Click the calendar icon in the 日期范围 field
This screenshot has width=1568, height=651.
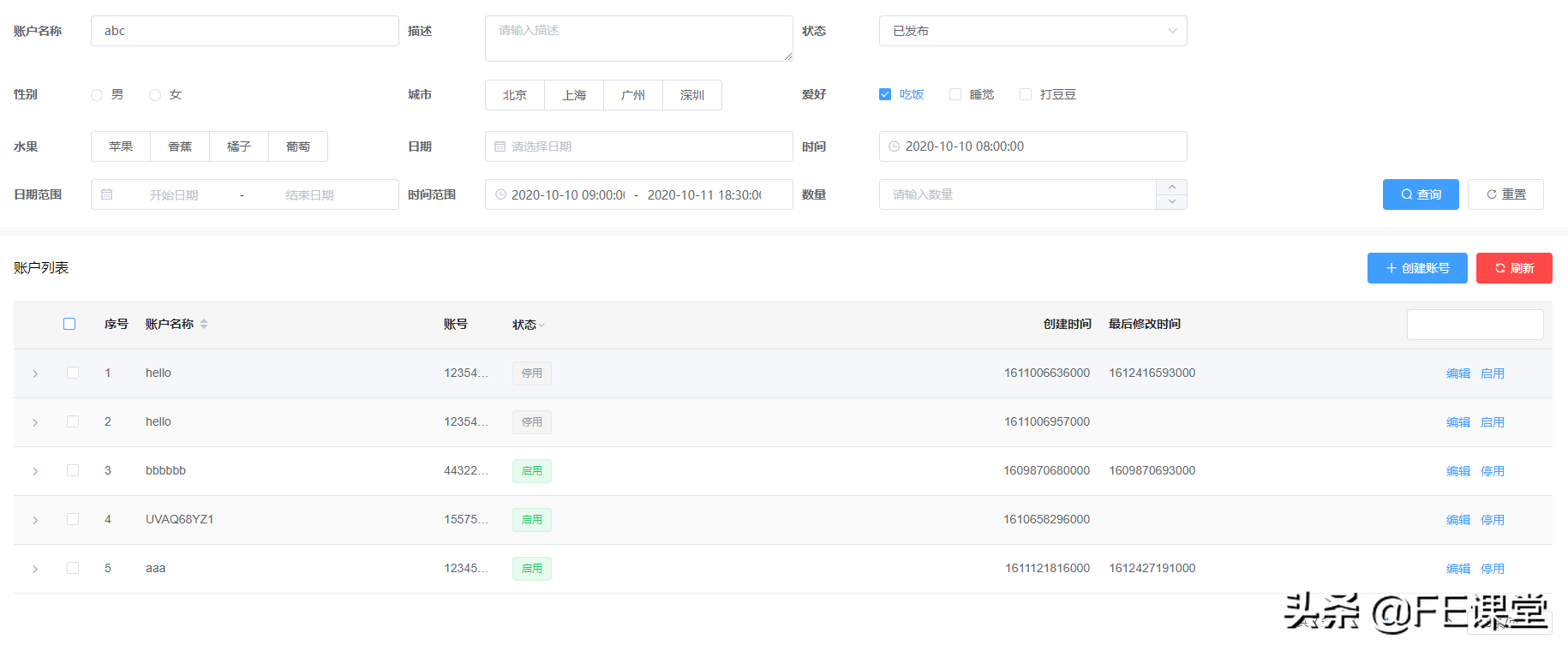[x=107, y=195]
